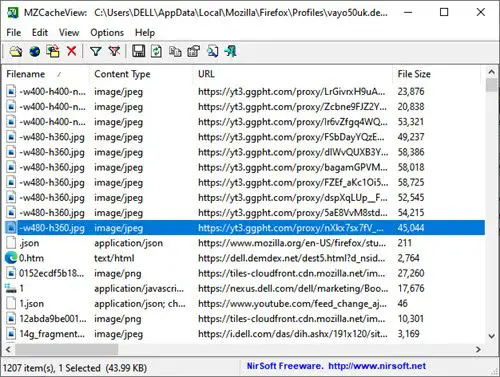This screenshot has height=377, width=500.
Task: Click the script icon of the nexus.dell.com row
Action: pyautogui.click(x=11, y=288)
